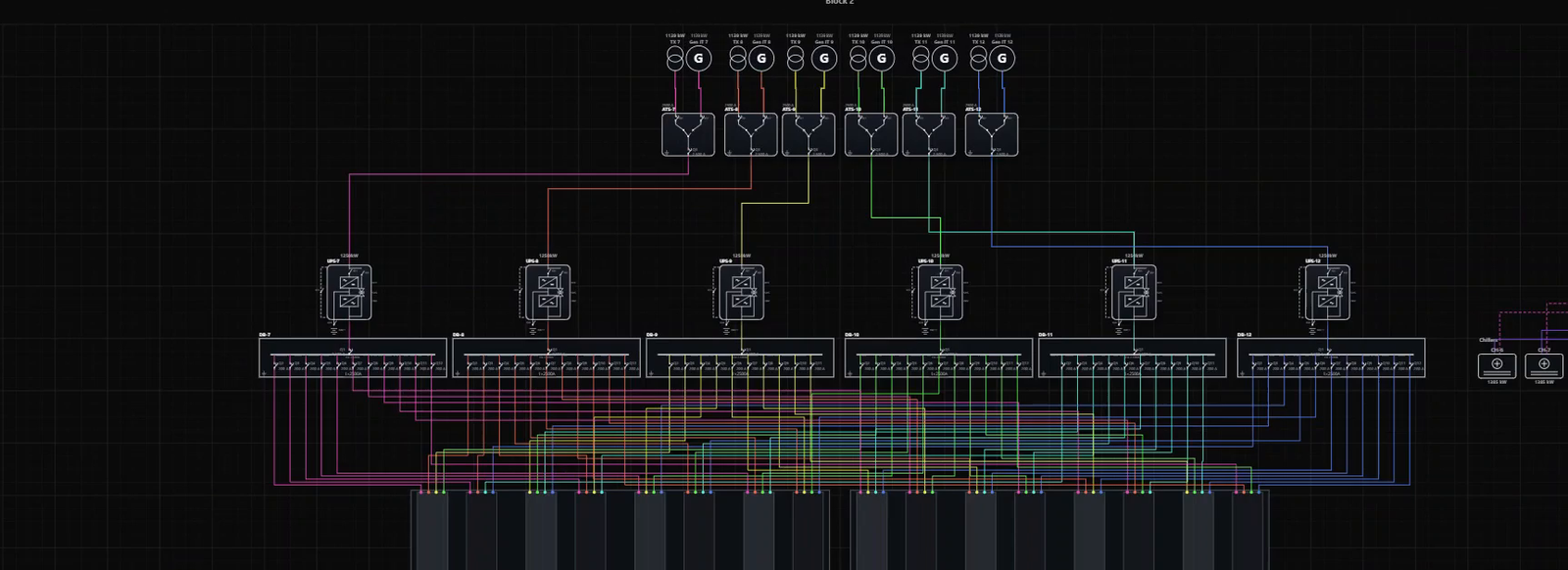Select the TX 10 transformer symbol
Screen dimensions: 1568x570
coord(858,60)
